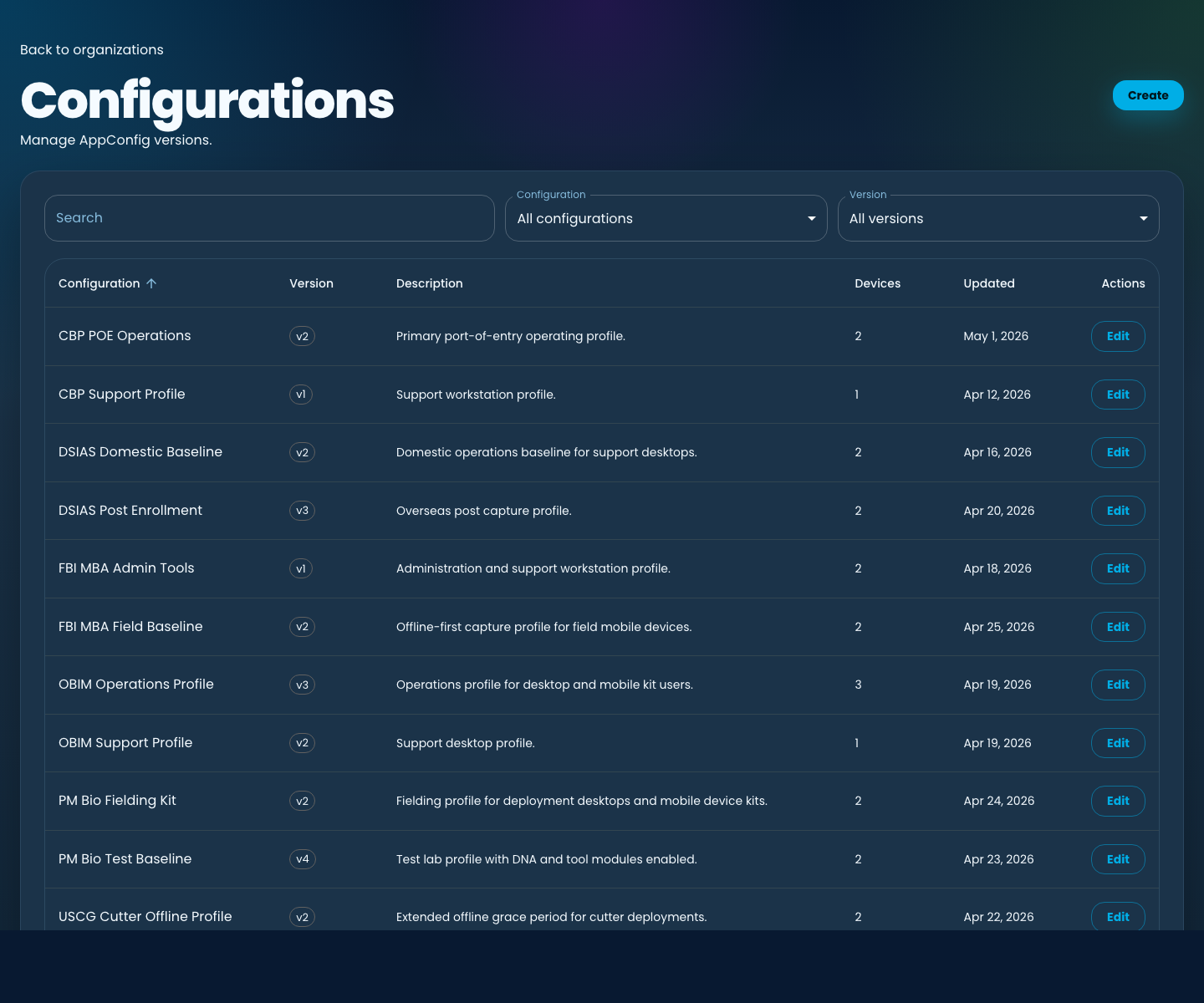Screen dimensions: 1204x1003
Task: Edit CBP POE Operations configuration
Action: [1118, 336]
